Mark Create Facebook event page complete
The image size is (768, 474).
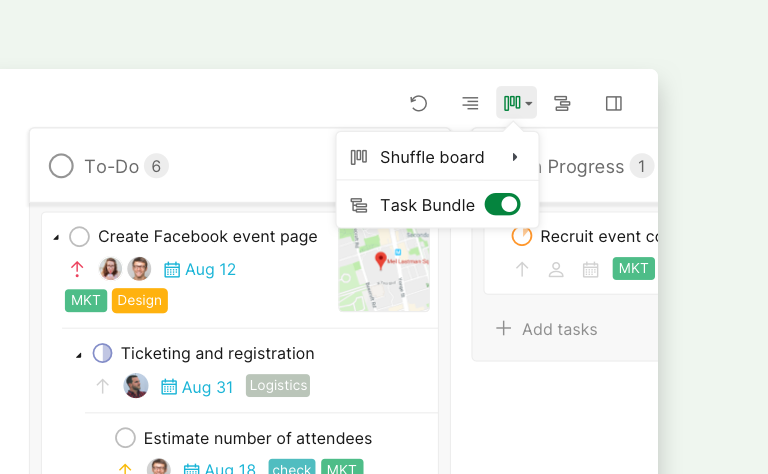click(79, 237)
